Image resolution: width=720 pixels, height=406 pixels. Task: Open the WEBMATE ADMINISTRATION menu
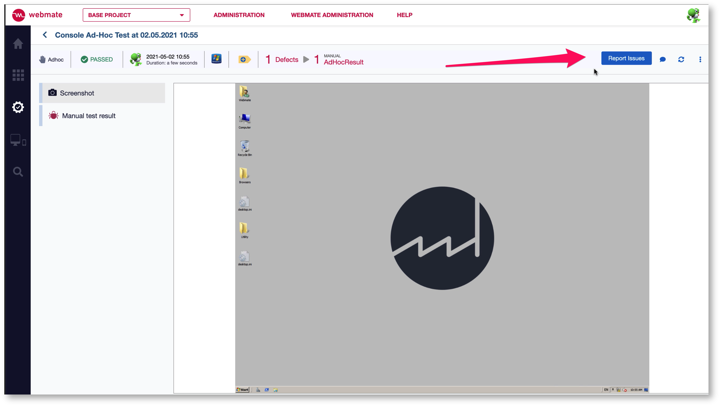[x=332, y=15]
